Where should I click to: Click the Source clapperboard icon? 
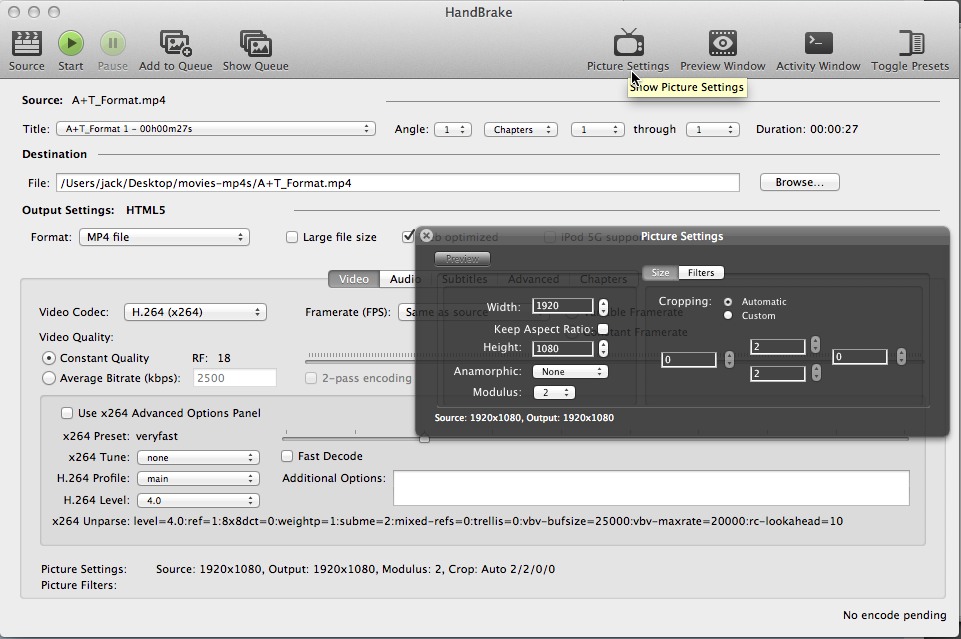(x=26, y=43)
